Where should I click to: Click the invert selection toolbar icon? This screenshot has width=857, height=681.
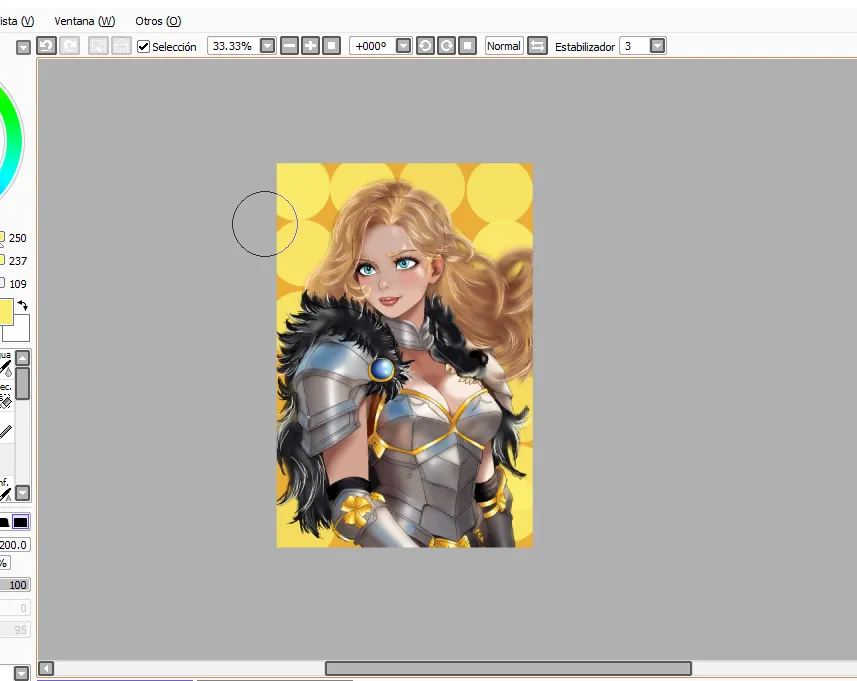tap(121, 46)
